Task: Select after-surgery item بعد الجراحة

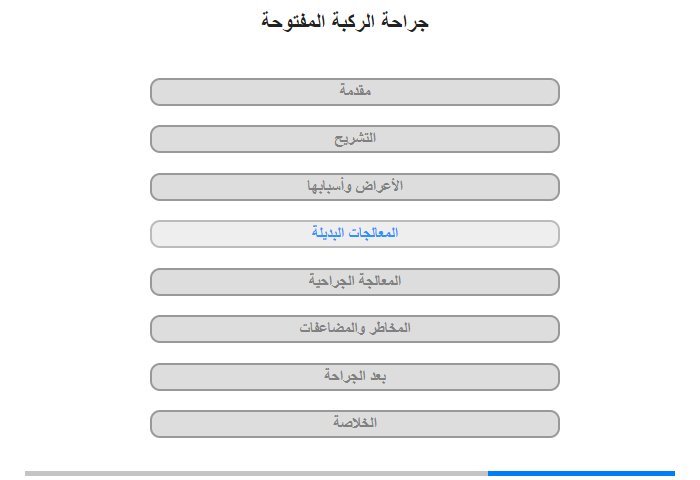Action: click(x=354, y=377)
